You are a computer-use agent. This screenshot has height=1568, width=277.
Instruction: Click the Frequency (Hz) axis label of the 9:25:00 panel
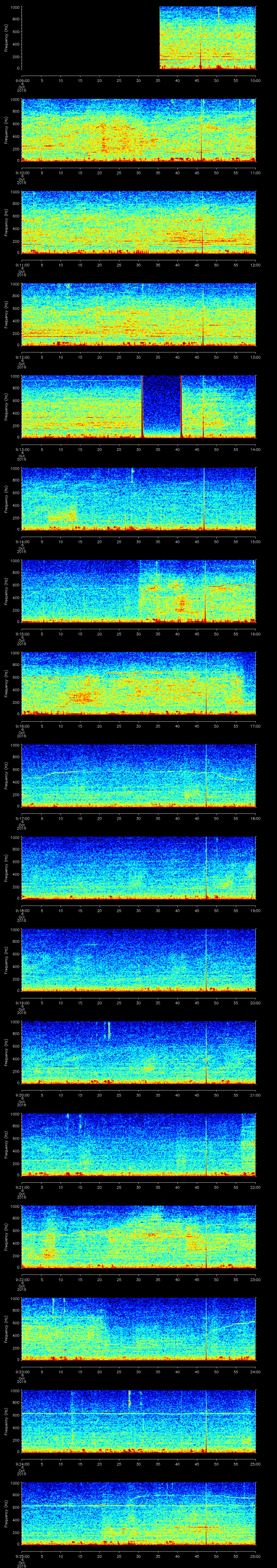tap(6, 1514)
